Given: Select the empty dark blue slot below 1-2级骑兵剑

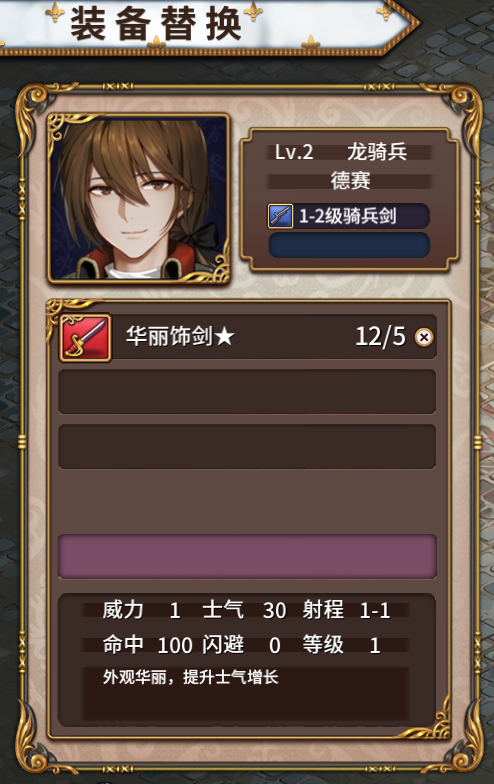Looking at the screenshot, I should pyautogui.click(x=349, y=245).
